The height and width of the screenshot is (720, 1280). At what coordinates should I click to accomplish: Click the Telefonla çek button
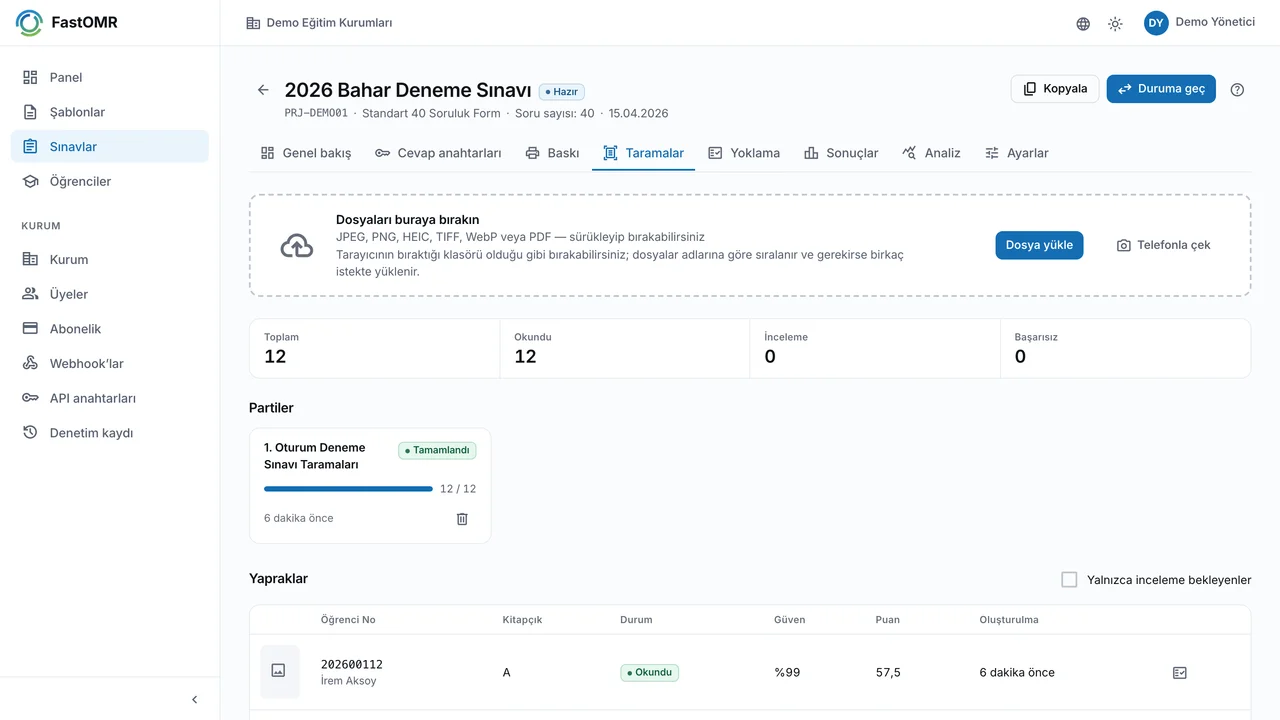click(x=1164, y=245)
